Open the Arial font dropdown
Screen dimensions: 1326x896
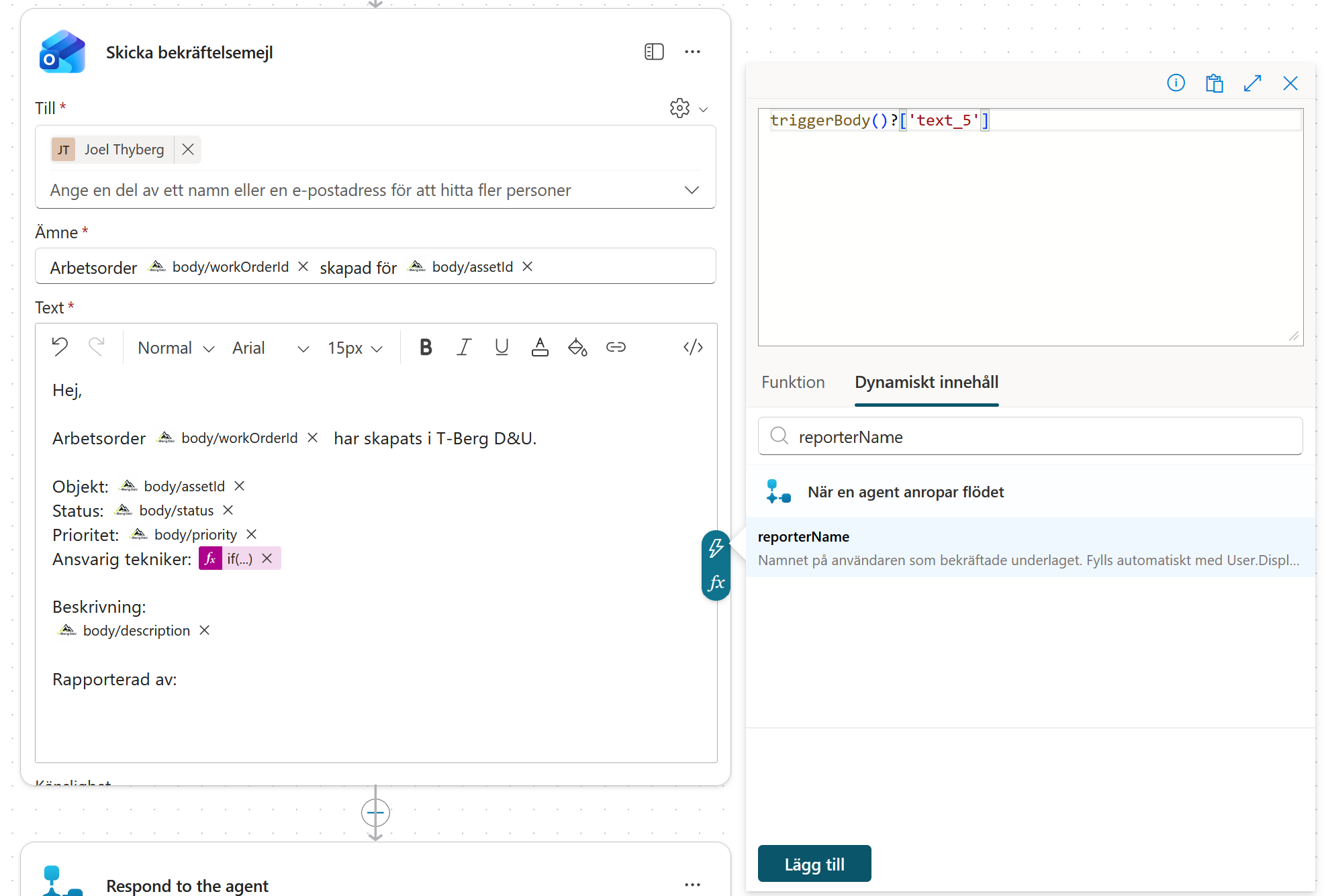tap(270, 348)
